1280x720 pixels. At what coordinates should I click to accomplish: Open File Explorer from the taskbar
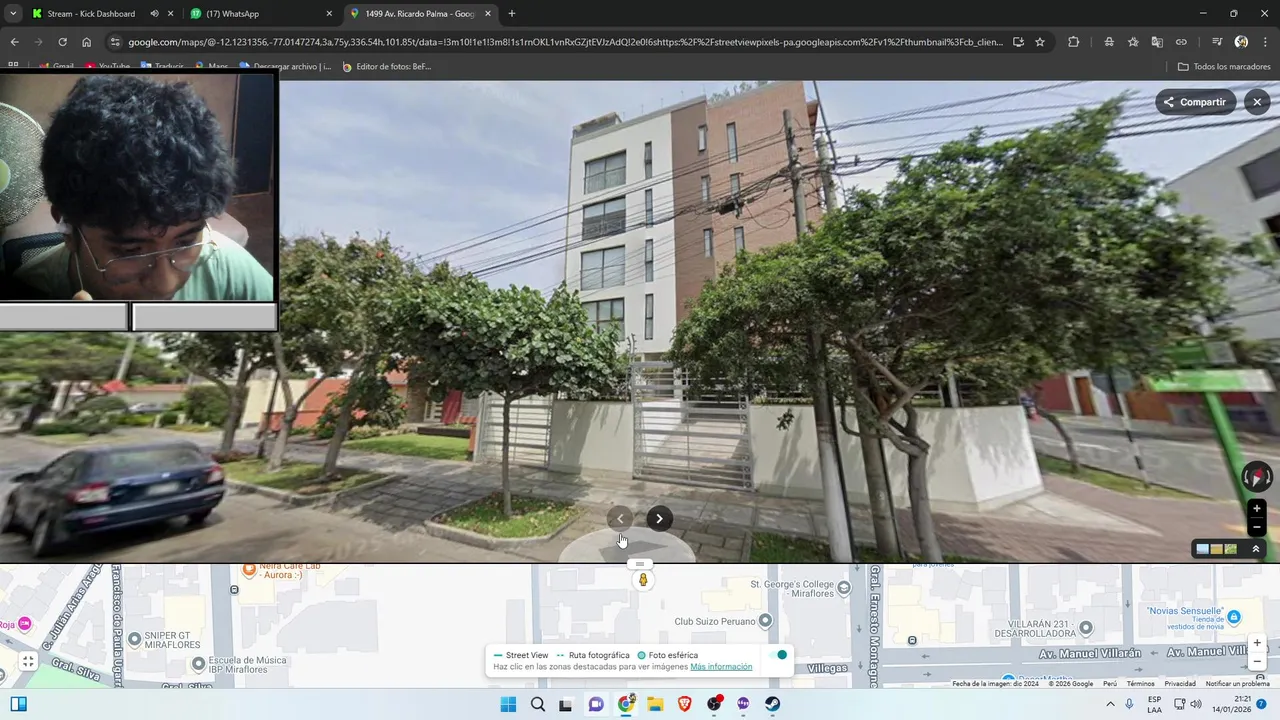(x=655, y=704)
